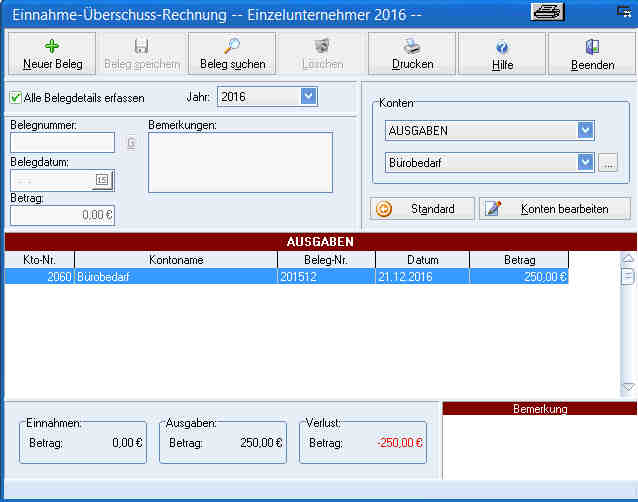
Task: Click the Neuer Beleg plus icon
Action: [52, 46]
